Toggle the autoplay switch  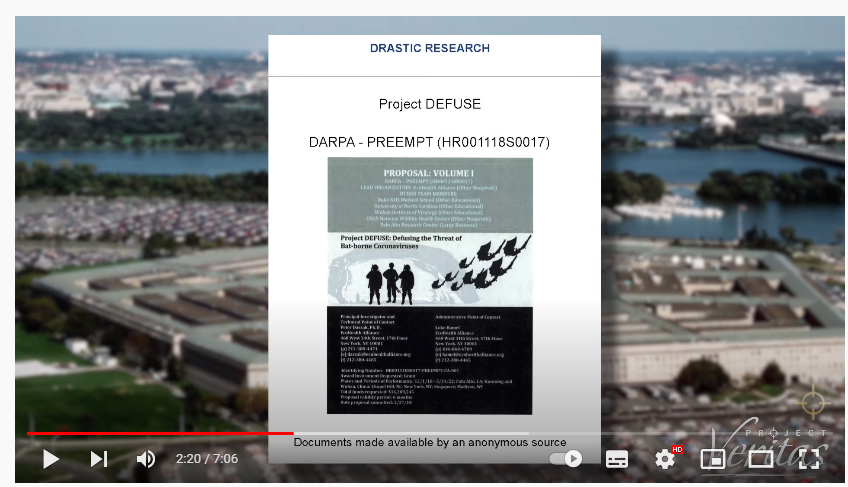566,459
